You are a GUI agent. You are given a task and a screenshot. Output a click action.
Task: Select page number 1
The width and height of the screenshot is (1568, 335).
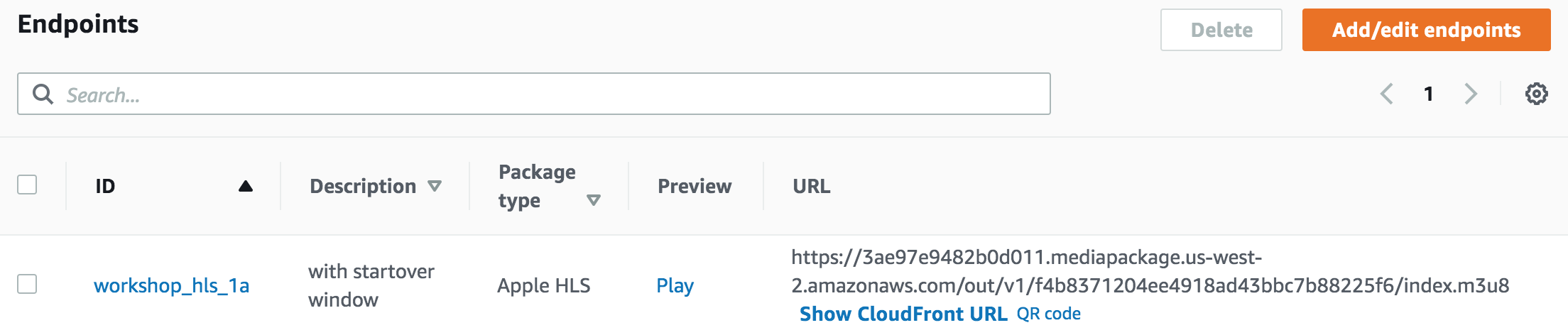click(x=1428, y=94)
